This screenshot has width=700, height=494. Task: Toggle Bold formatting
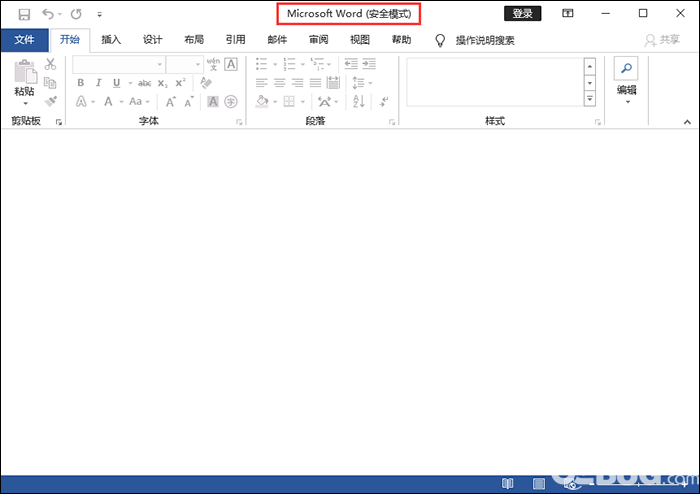pyautogui.click(x=81, y=83)
